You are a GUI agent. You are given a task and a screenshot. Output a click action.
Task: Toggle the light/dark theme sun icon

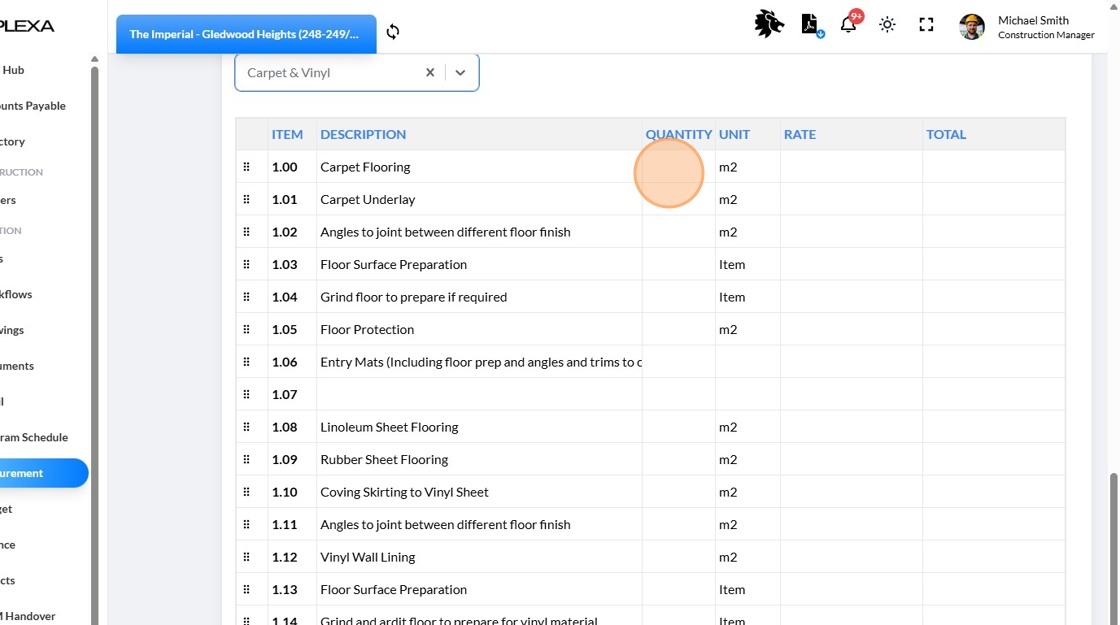coord(887,25)
